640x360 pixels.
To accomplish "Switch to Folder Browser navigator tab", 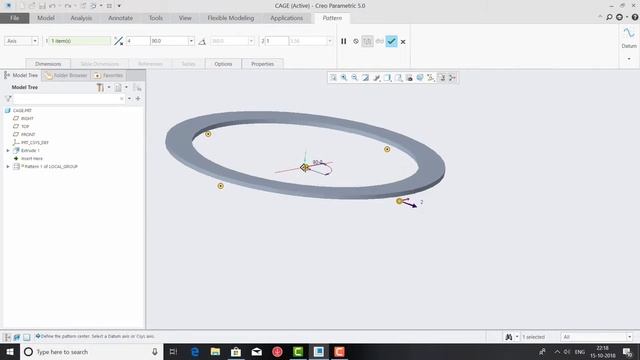I will click(x=66, y=75).
